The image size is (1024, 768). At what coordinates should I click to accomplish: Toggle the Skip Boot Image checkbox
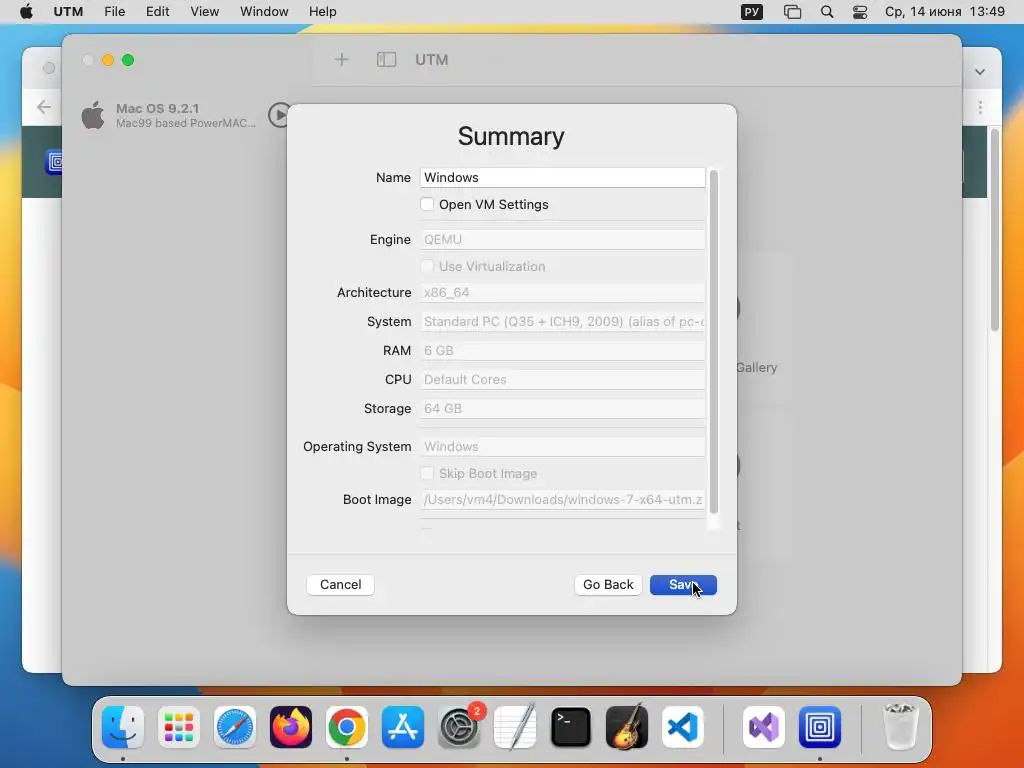(x=427, y=473)
